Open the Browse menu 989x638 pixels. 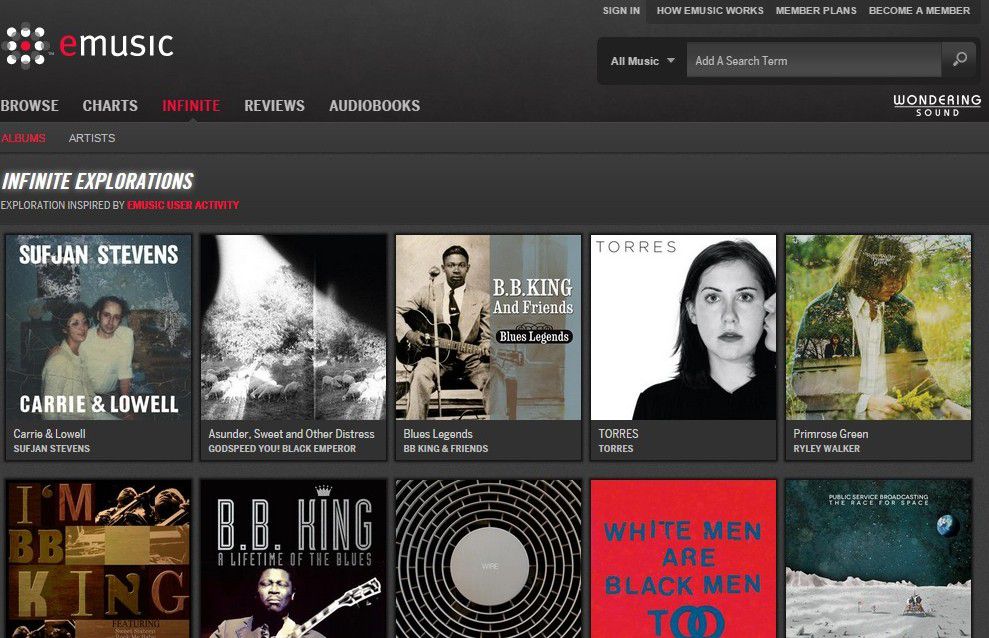(x=30, y=105)
